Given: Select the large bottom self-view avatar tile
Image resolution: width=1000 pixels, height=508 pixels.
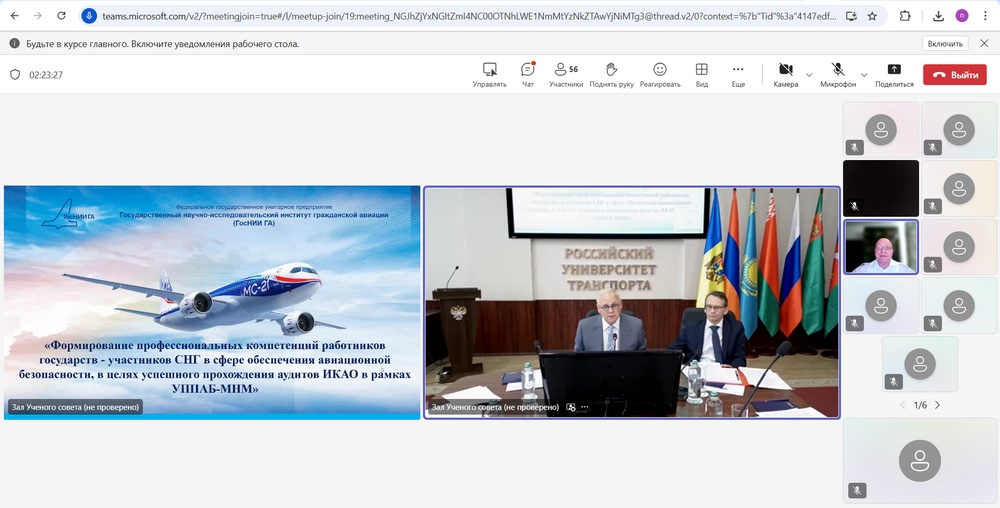Looking at the screenshot, I should 920,460.
